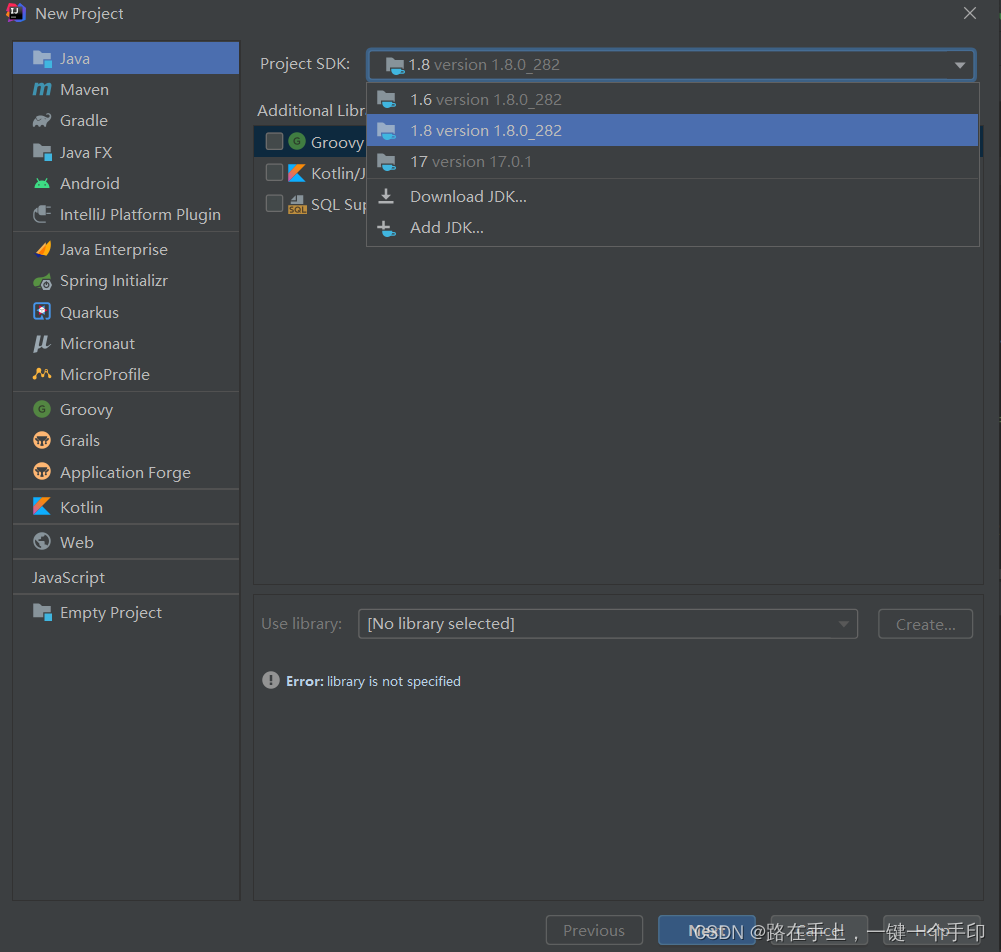The width and height of the screenshot is (1001, 952).
Task: Click the Groovy icon in sidebar
Action: [42, 409]
